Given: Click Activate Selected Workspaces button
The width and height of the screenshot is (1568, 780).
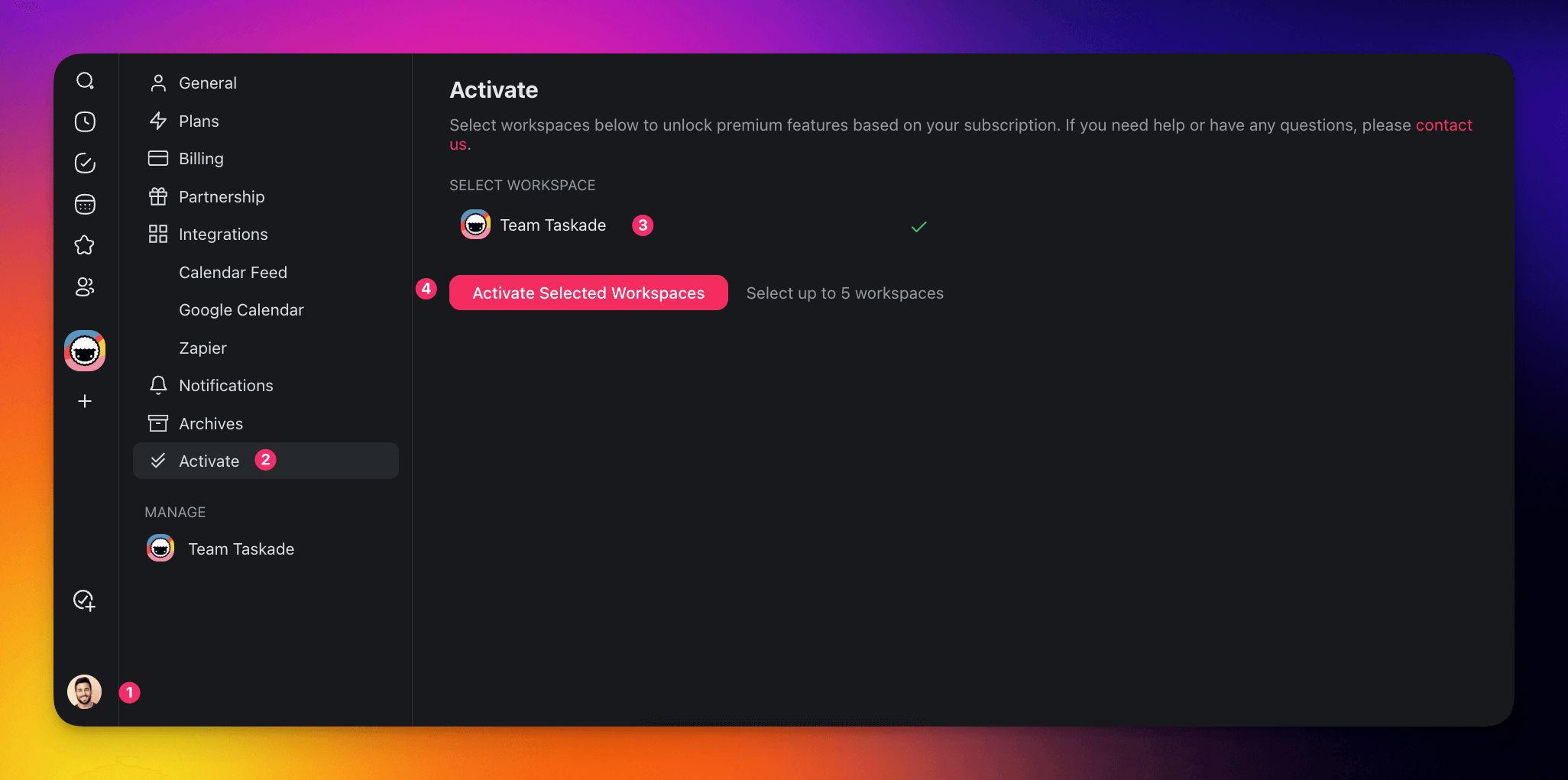Looking at the screenshot, I should [588, 293].
